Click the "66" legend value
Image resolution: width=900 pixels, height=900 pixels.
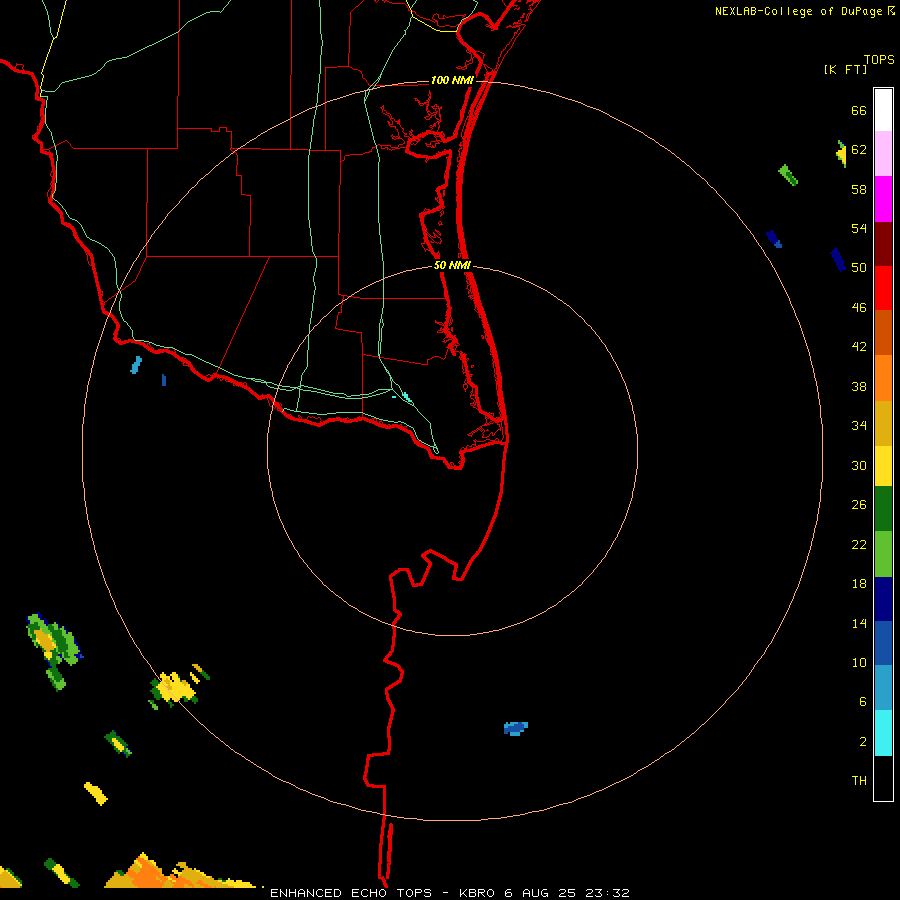pyautogui.click(x=859, y=110)
